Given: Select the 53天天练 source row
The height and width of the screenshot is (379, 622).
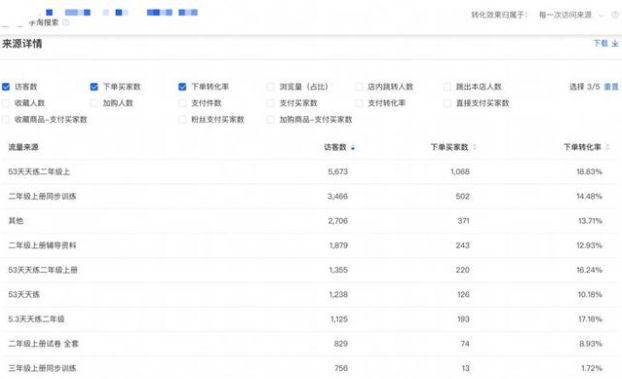Looking at the screenshot, I should (311, 295).
